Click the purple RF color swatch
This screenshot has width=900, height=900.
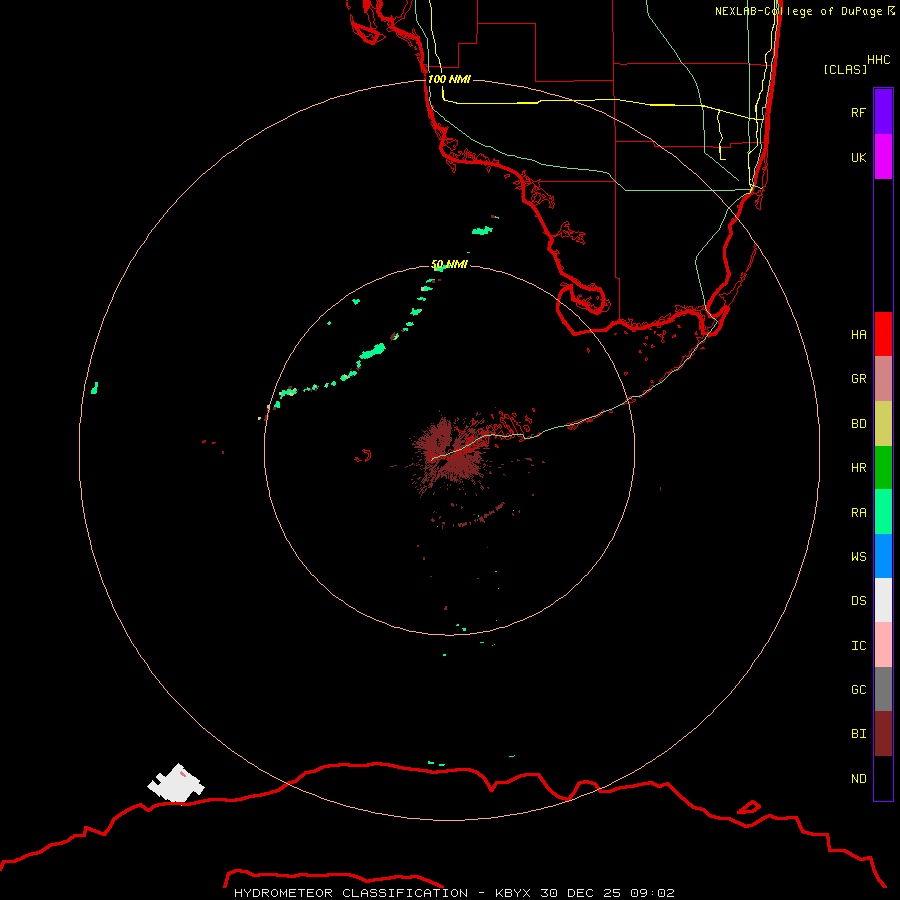tap(883, 112)
